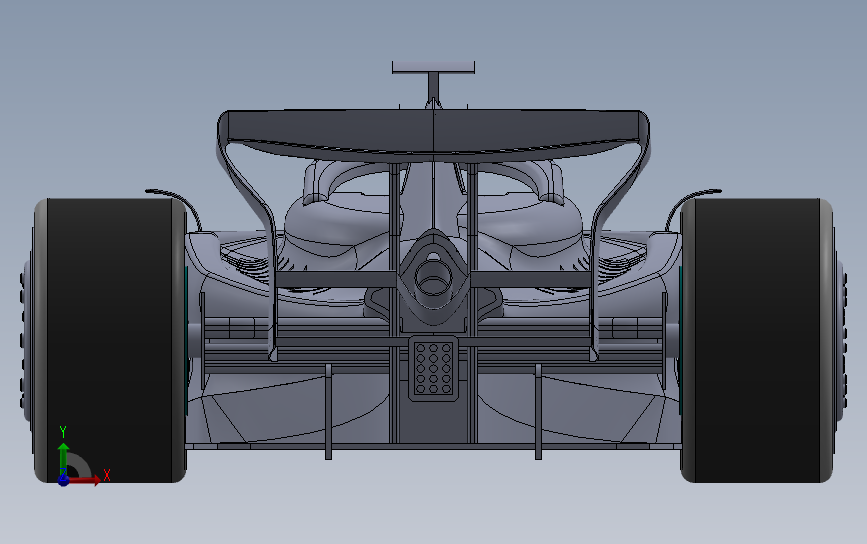Select the right vertical diffuser fence
867x544 pixels.
coord(538,411)
